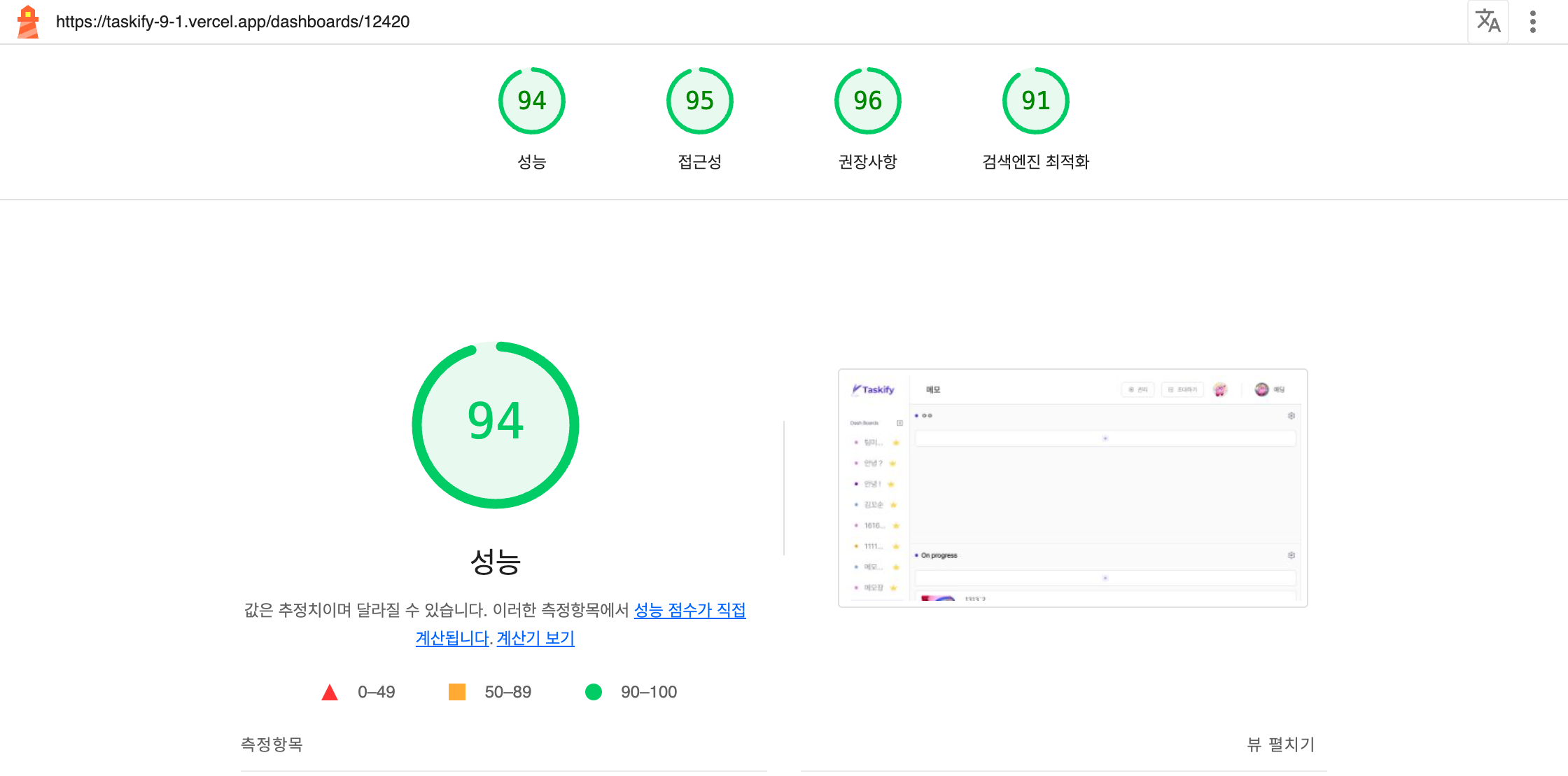Open the 성능 점수가 직접 계산됩니다 link
The height and width of the screenshot is (776, 1568).
pos(689,610)
